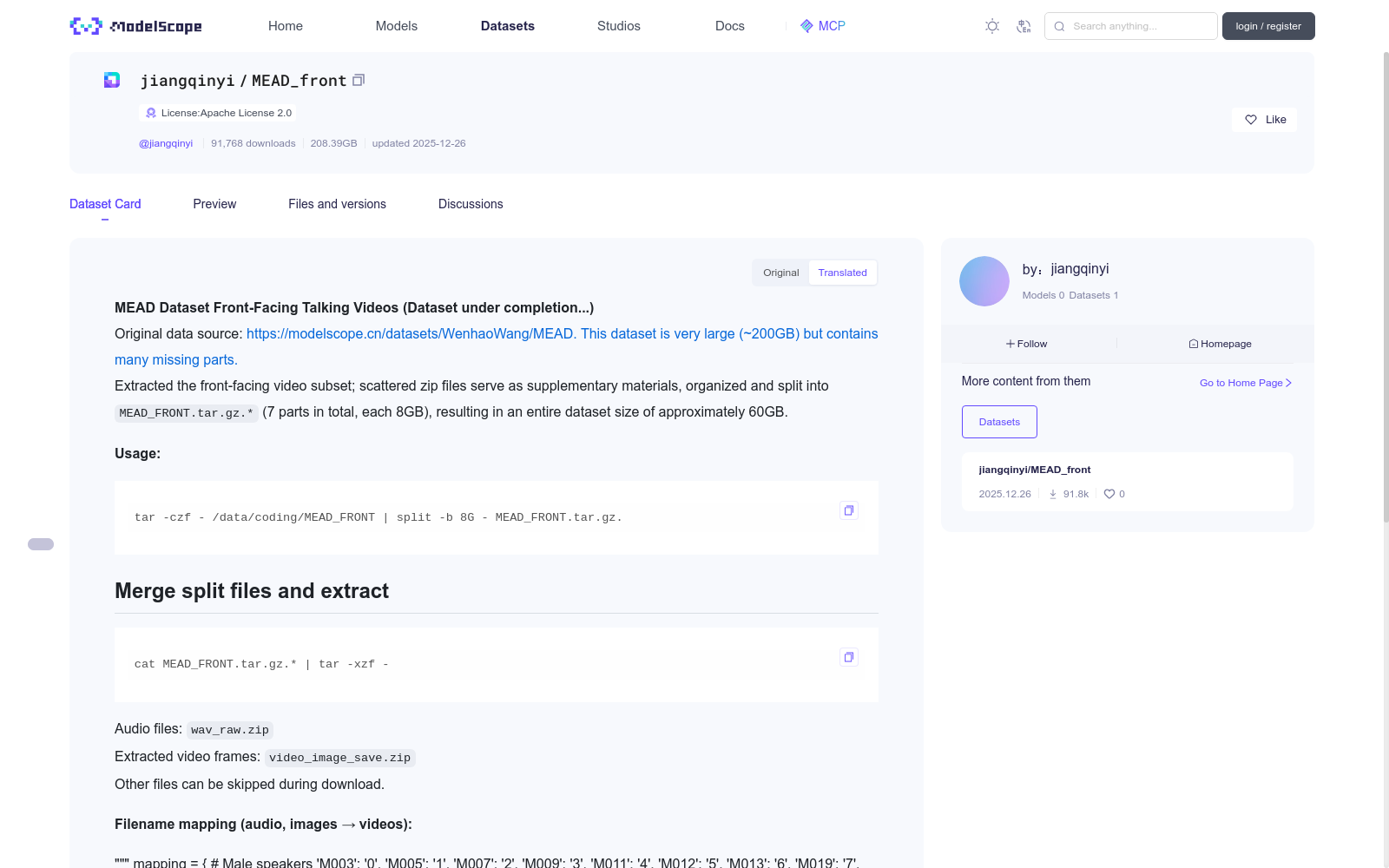
Task: Copy the tar -czf split command
Action: click(849, 510)
